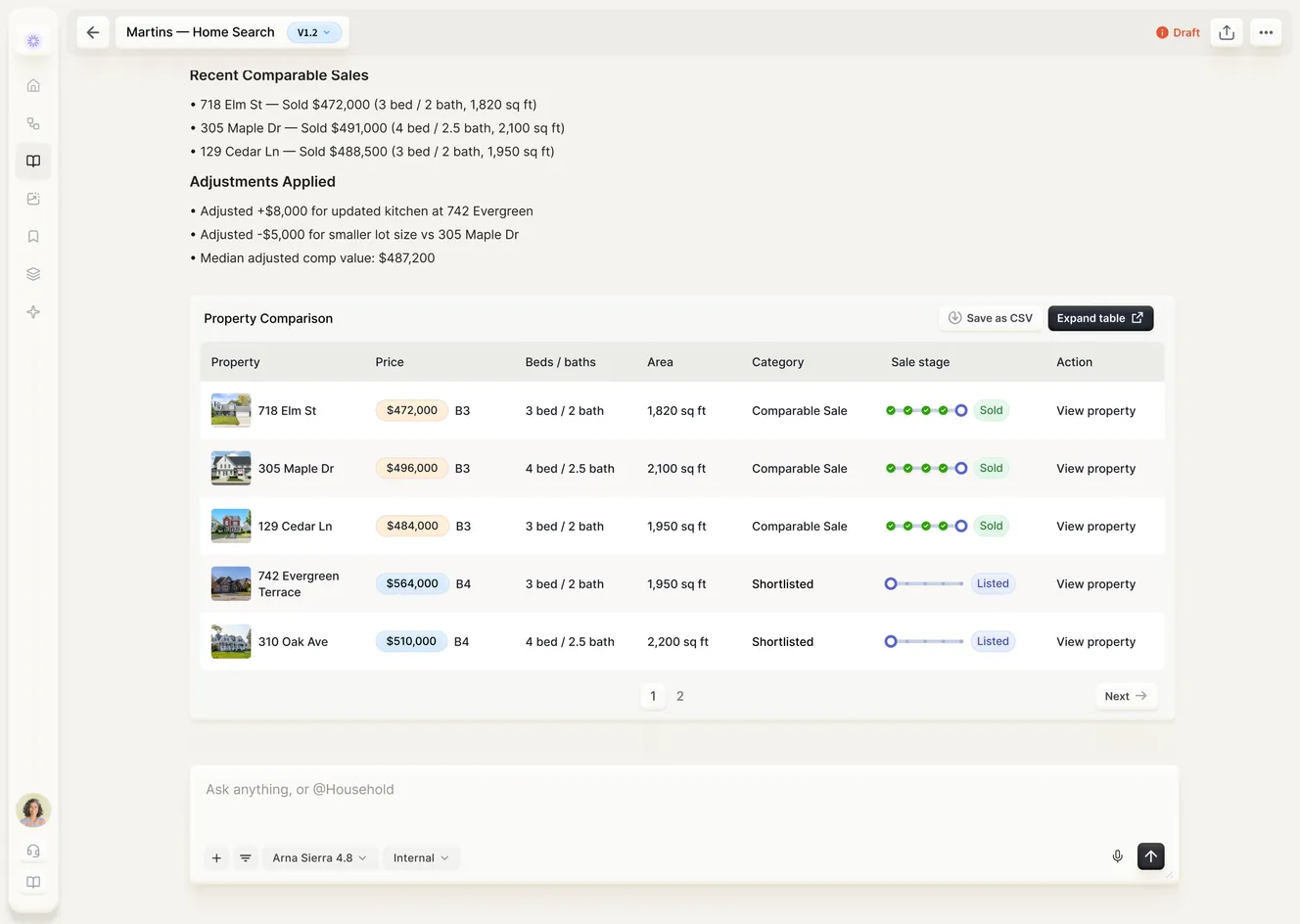Screen dimensions: 1300x924
Task: Open the three-dot more options menu
Action: click(x=1266, y=32)
